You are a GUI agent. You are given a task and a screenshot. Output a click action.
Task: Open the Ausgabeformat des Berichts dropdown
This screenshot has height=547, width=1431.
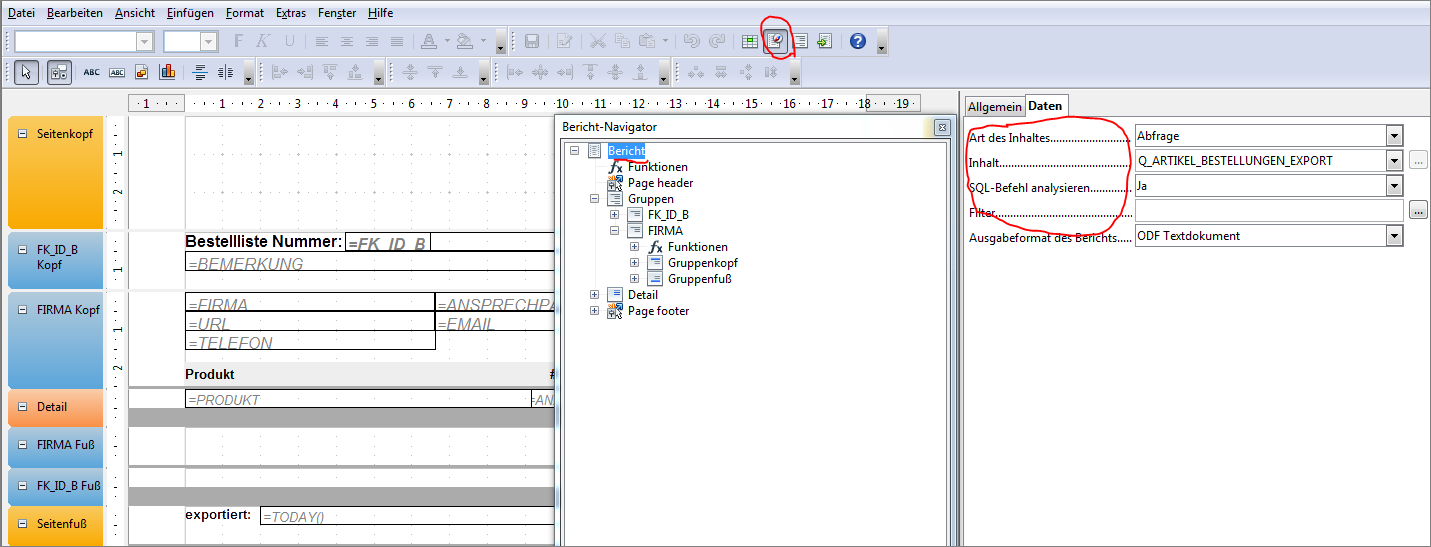(1394, 236)
